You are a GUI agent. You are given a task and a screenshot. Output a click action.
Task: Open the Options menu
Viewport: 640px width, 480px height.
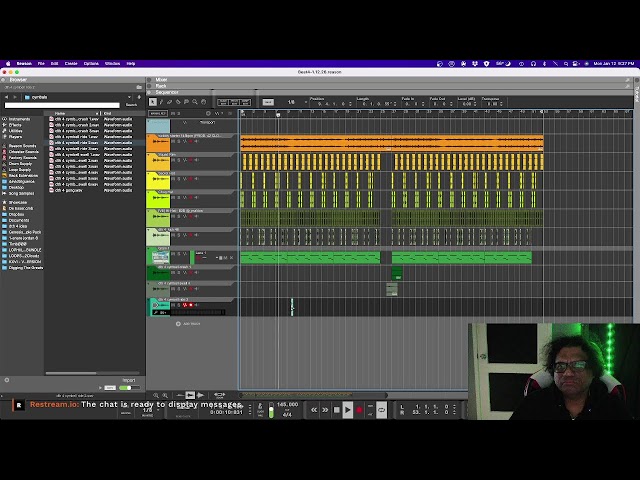pyautogui.click(x=91, y=64)
